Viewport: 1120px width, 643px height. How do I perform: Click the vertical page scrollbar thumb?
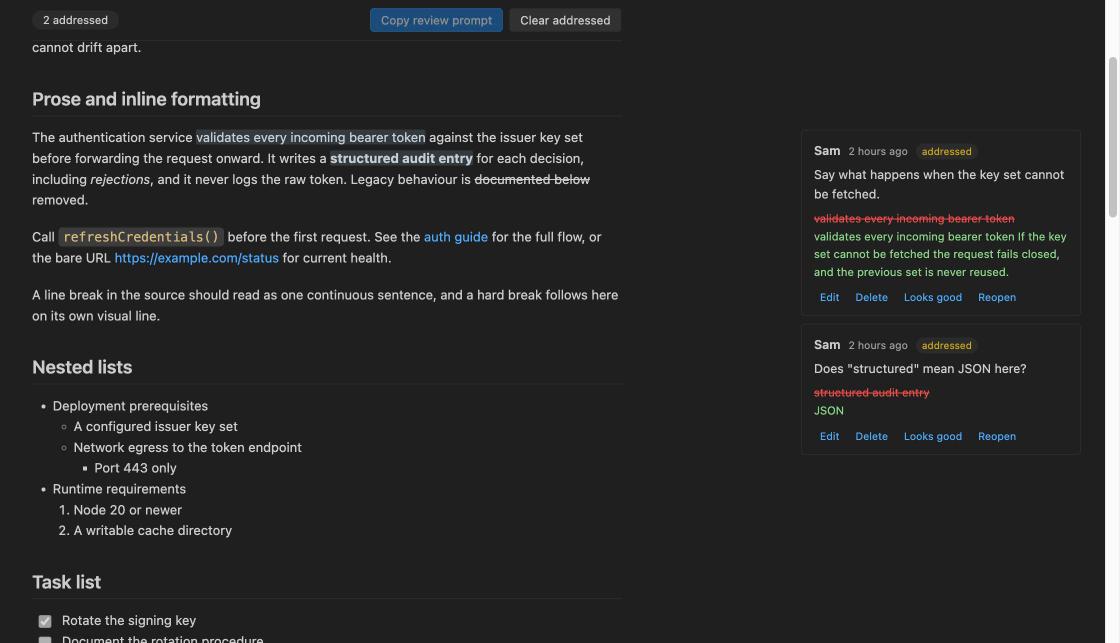click(x=1112, y=137)
